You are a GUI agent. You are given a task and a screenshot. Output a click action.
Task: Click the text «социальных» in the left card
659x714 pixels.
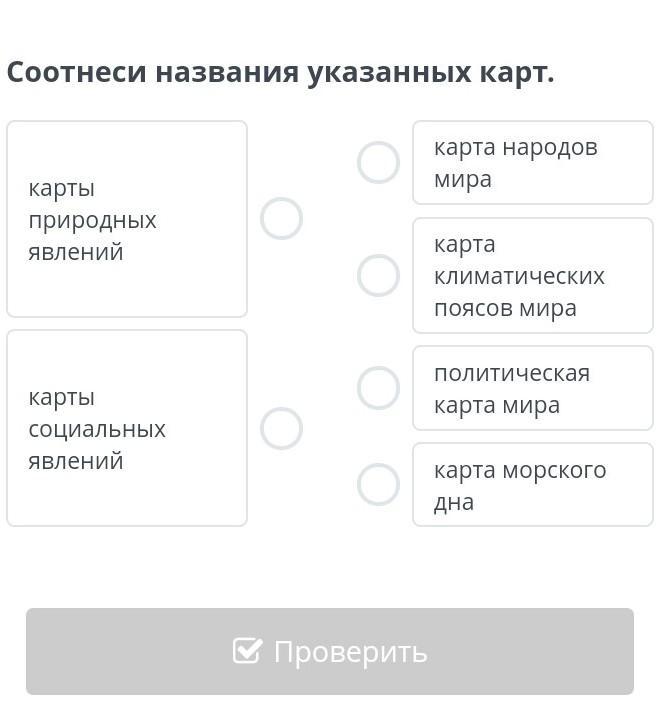pyautogui.click(x=97, y=429)
